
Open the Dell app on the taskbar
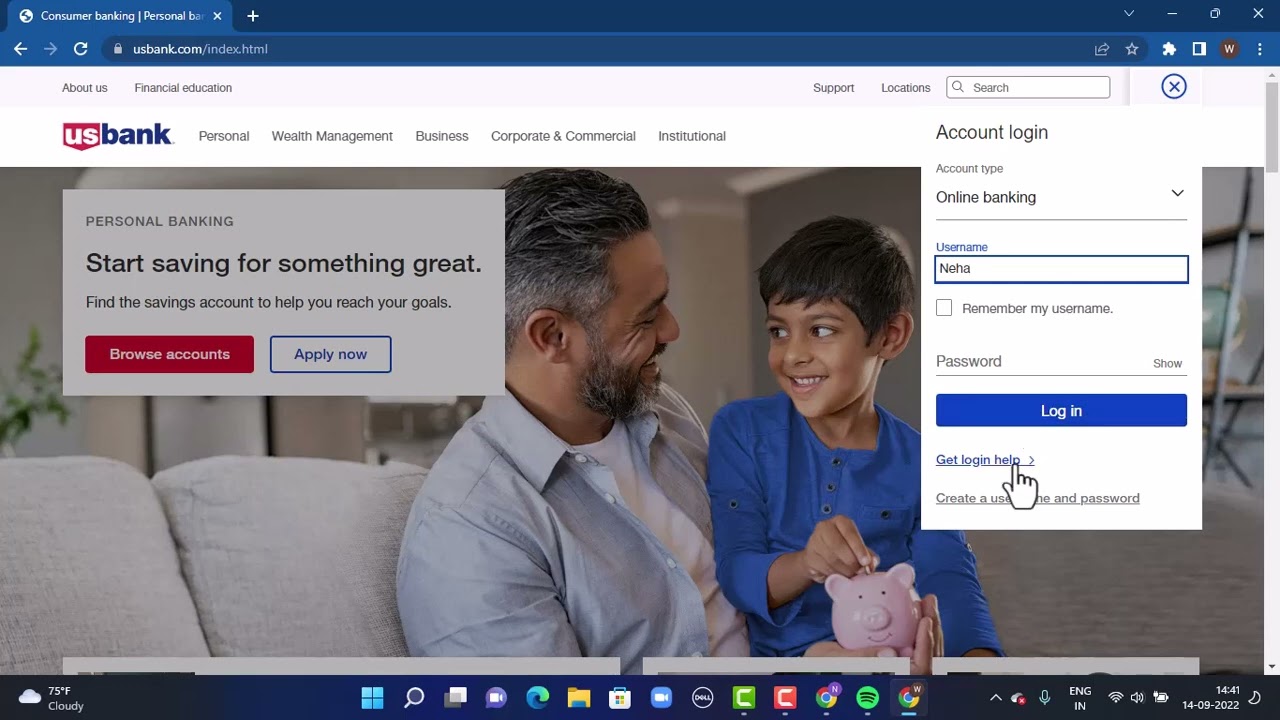[703, 697]
